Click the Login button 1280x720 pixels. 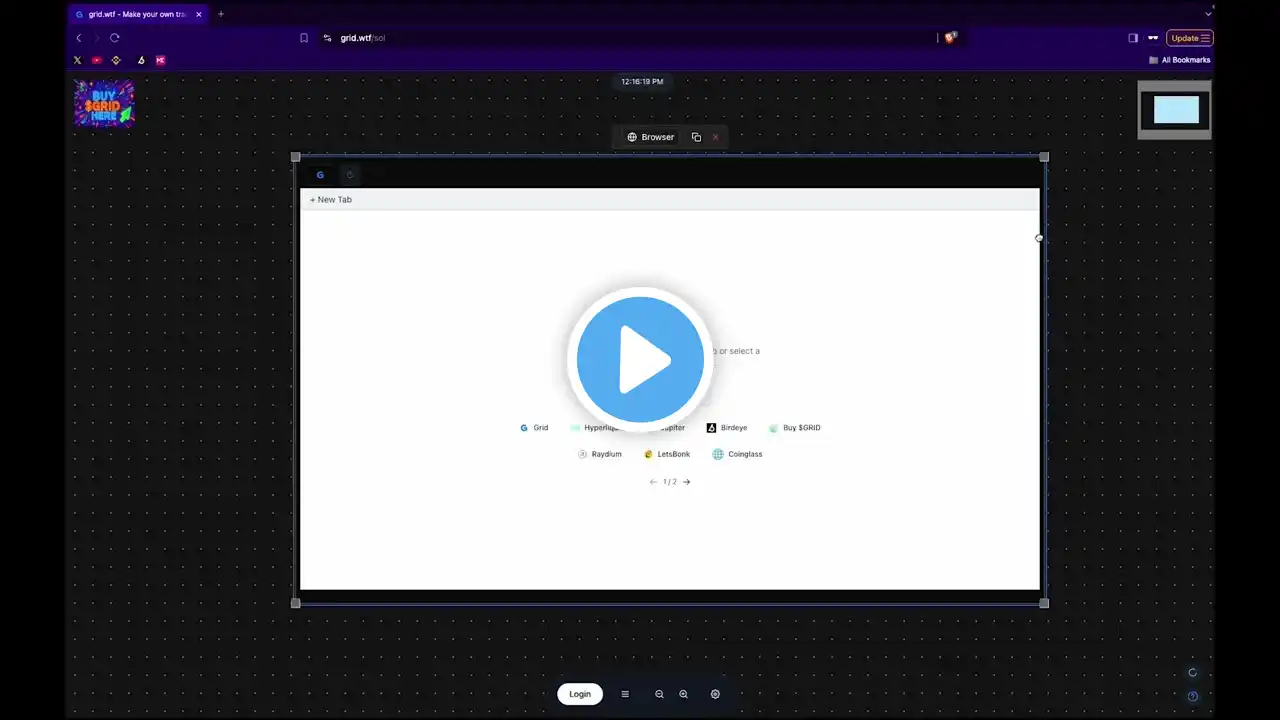tap(580, 694)
